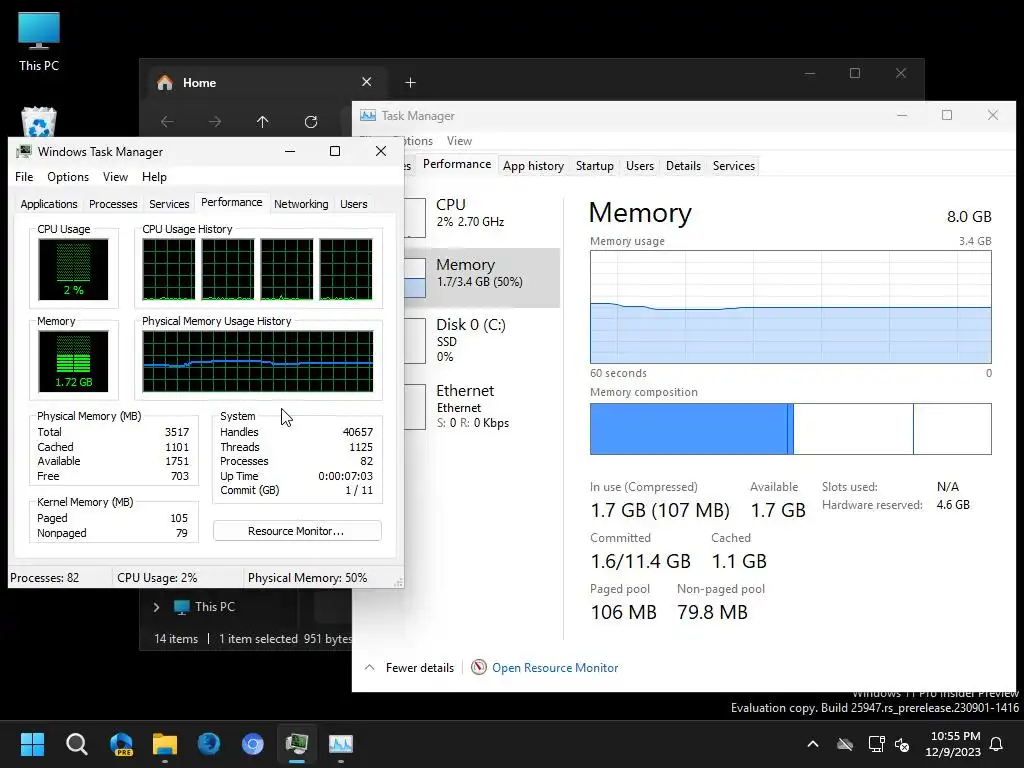Switch to Users tab in new Task Manager

coord(639,166)
